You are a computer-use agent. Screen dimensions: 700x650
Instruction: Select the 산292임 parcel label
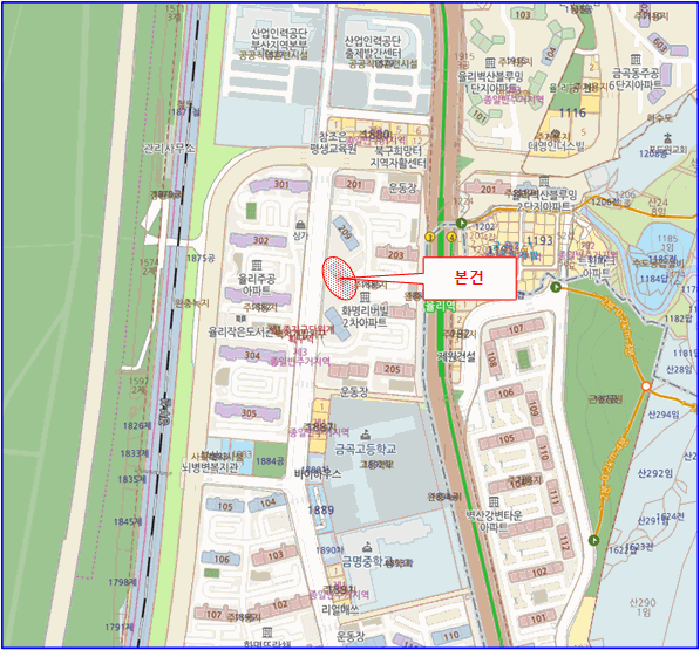click(x=655, y=473)
